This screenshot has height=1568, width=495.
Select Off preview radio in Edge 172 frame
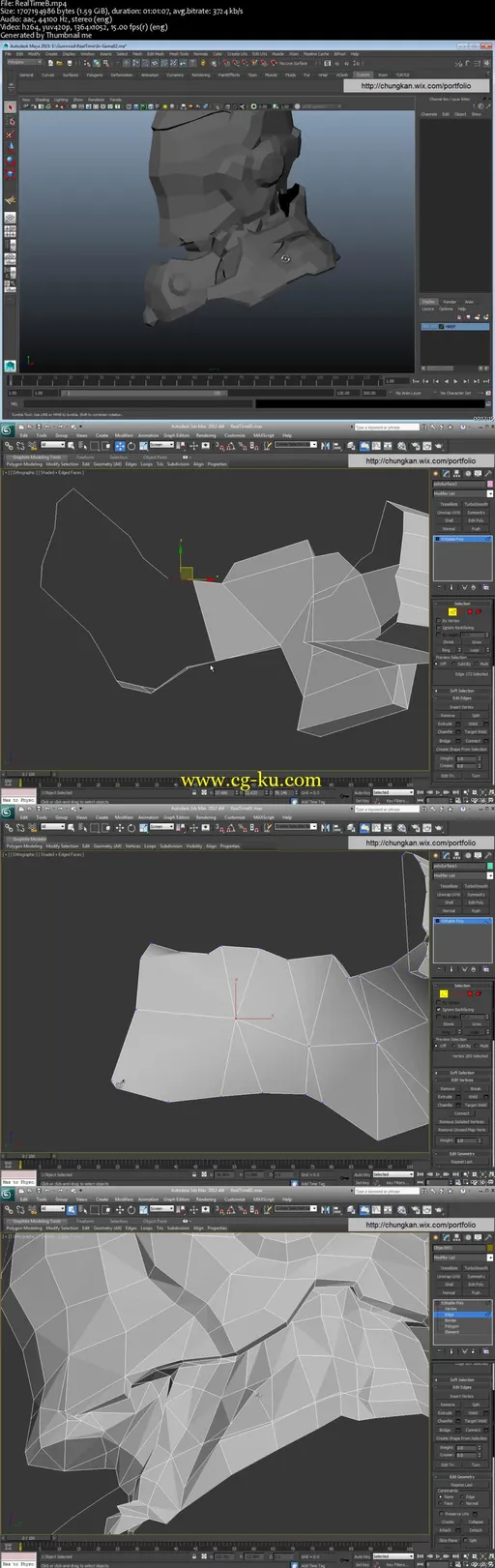[x=436, y=664]
